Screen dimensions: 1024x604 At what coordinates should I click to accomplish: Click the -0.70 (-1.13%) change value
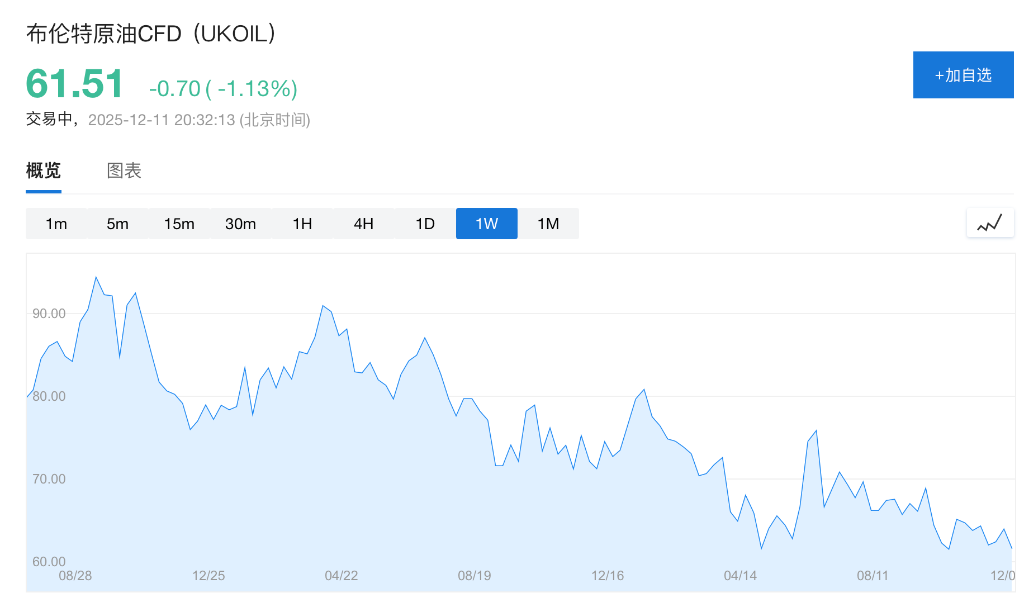tap(223, 89)
